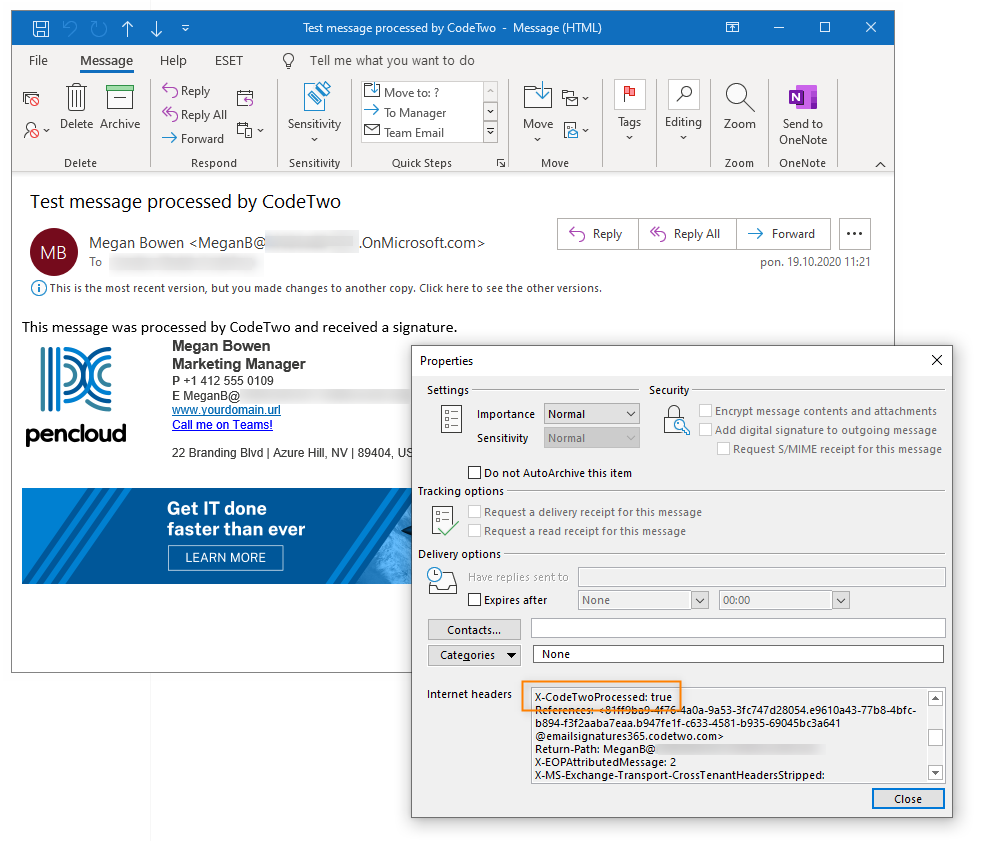Select To Manager quick step
The height and width of the screenshot is (841, 981).
click(x=422, y=113)
